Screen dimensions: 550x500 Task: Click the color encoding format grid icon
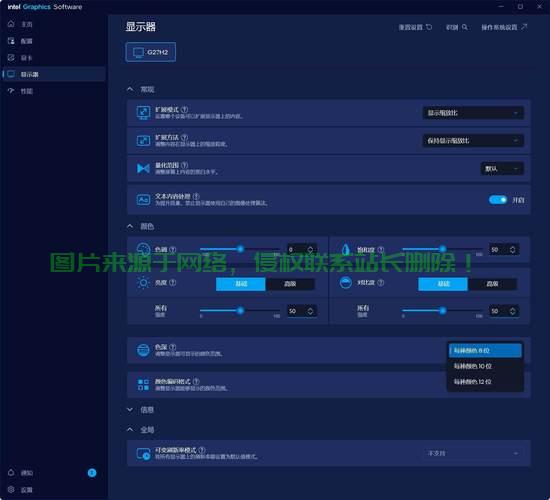143,385
